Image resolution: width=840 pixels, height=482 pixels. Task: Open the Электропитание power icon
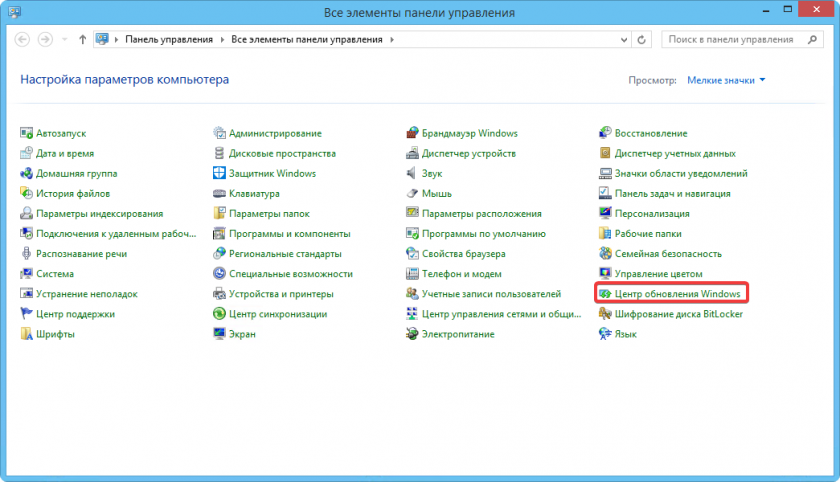click(413, 334)
